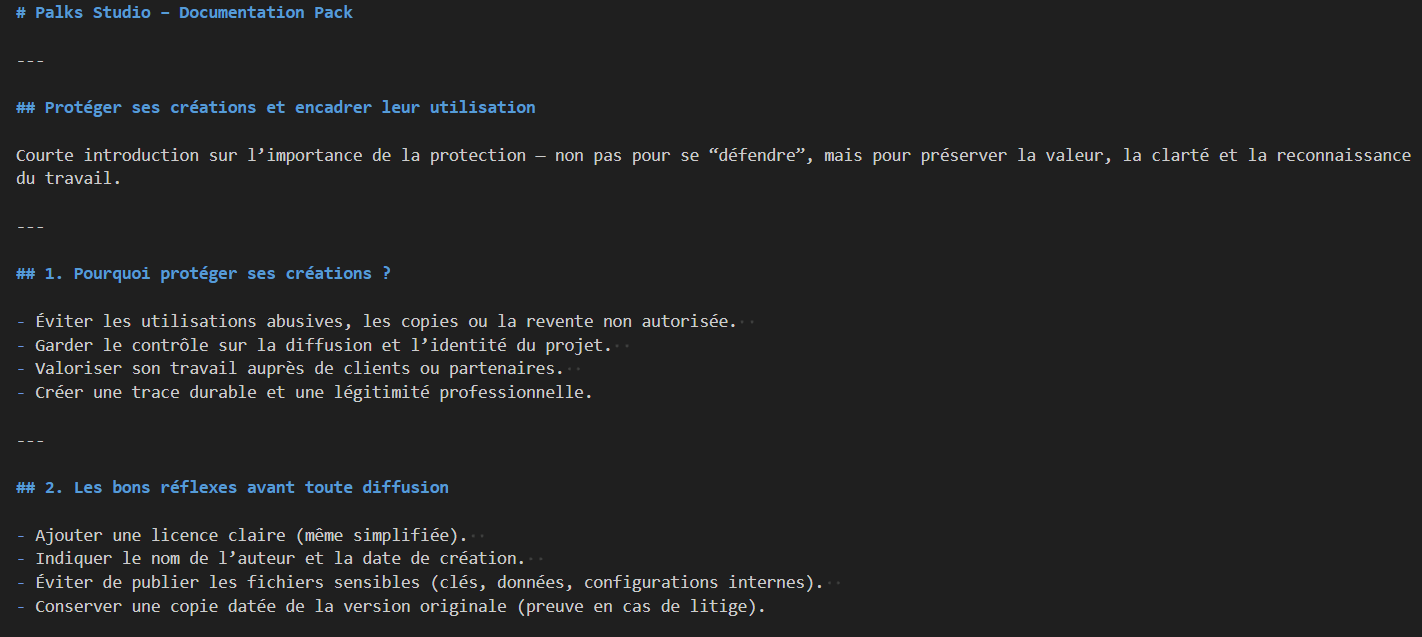The height and width of the screenshot is (637, 1422).
Task: Click the horizontal rule below the main title
Action: coord(30,61)
